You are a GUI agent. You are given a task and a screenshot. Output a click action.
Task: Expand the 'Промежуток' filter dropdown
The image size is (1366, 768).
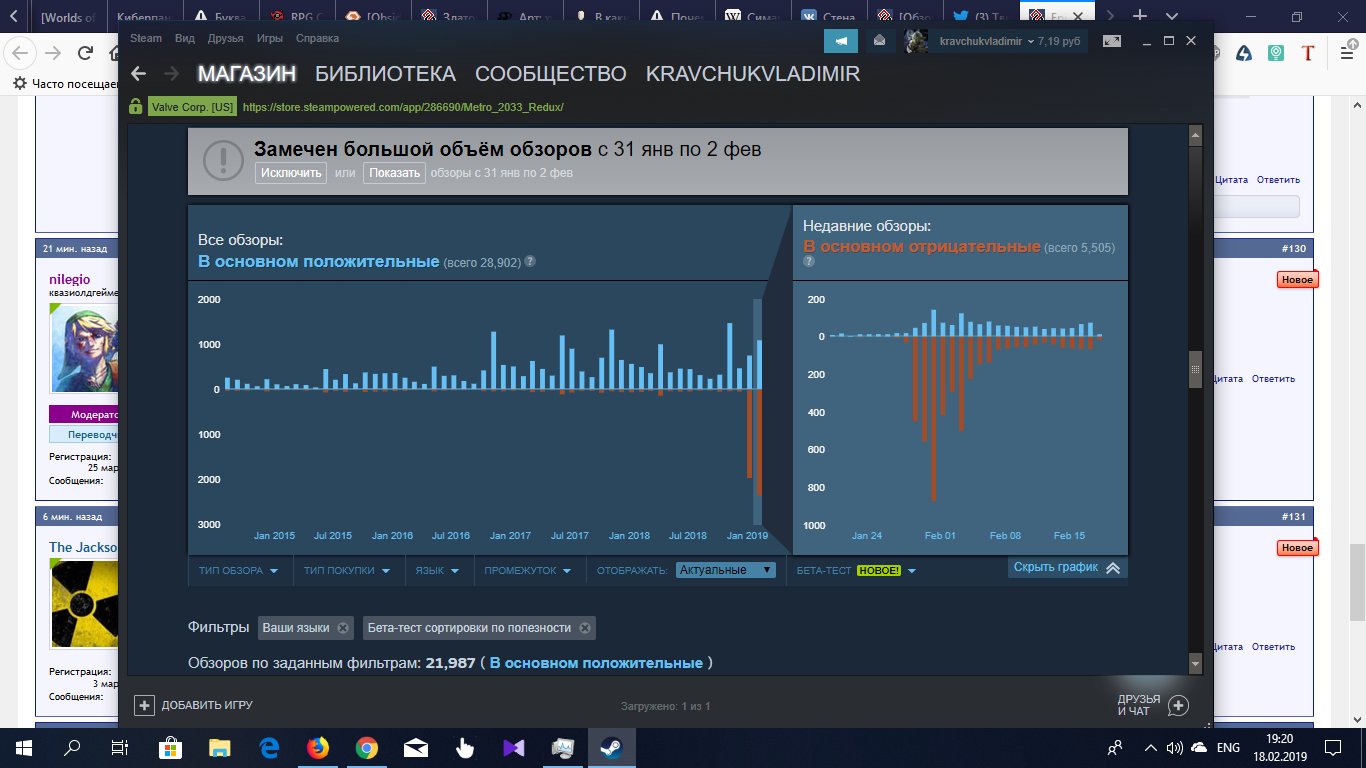click(527, 570)
